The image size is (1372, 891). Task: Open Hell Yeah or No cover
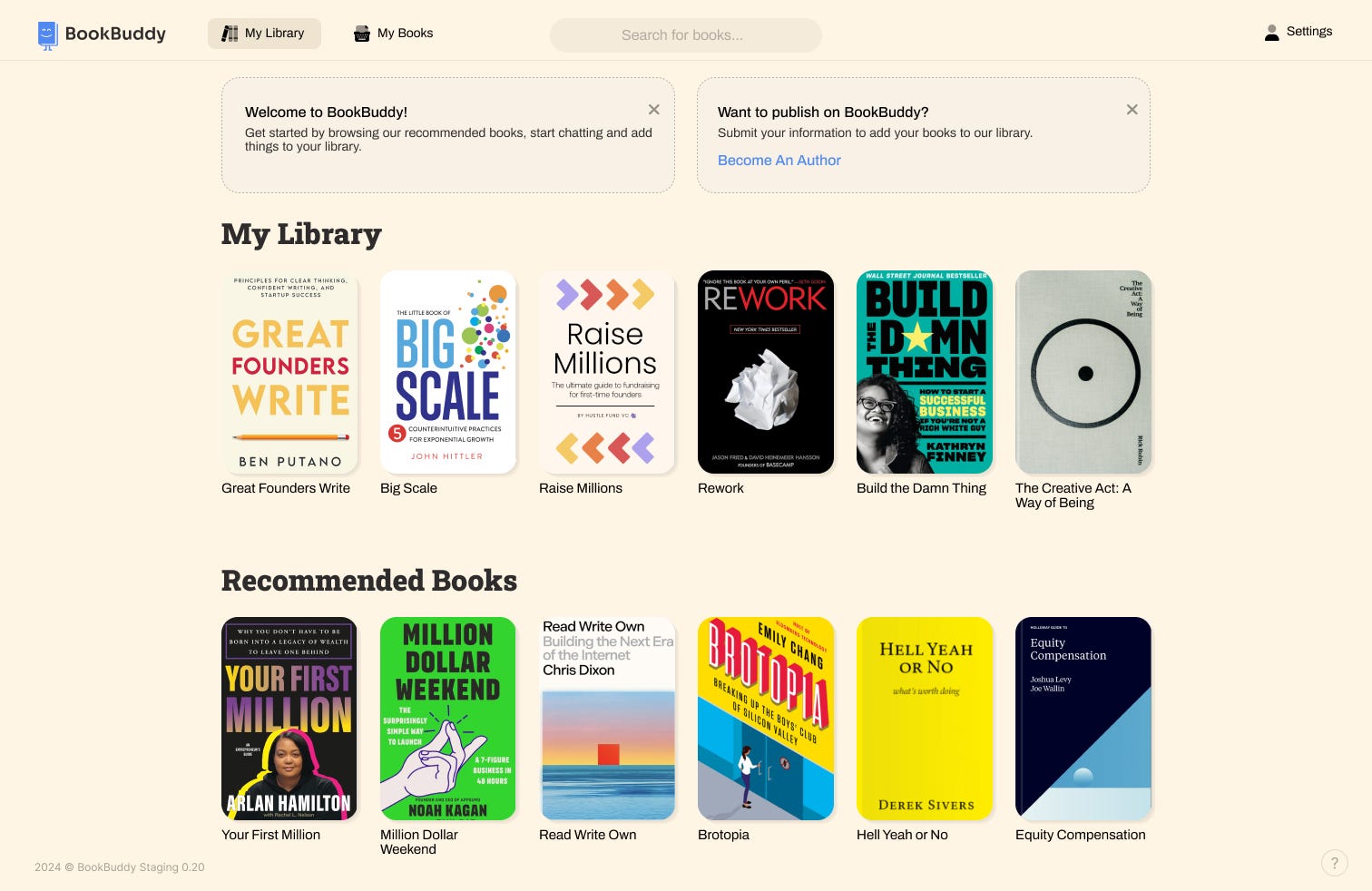pyautogui.click(x=925, y=719)
